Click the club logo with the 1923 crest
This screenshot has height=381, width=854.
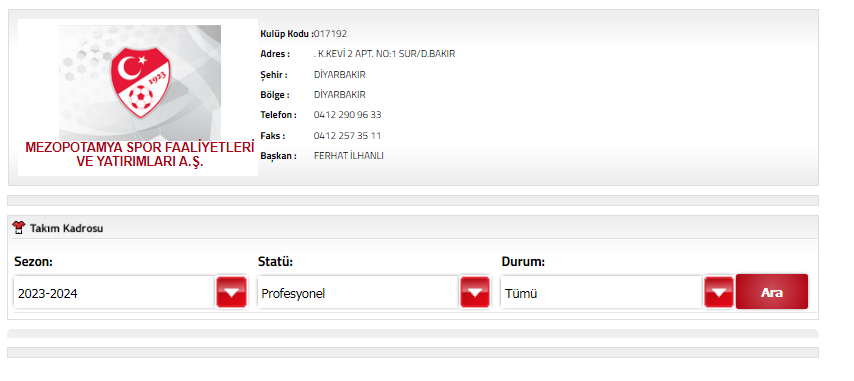[x=140, y=83]
